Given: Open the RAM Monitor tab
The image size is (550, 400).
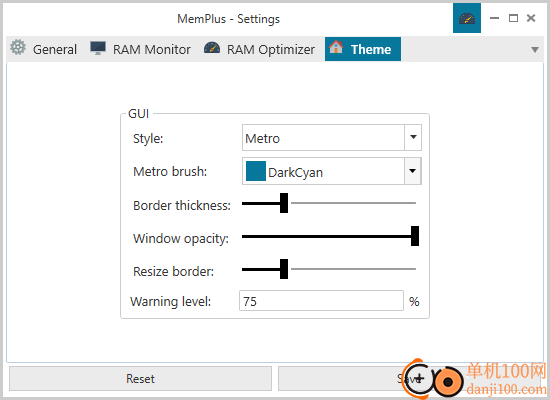Looking at the screenshot, I should (140, 49).
